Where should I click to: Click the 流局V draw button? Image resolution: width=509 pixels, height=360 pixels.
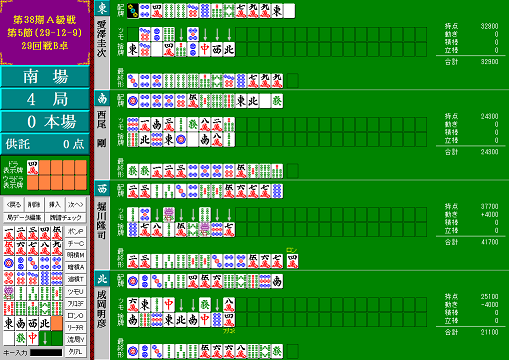coord(76,339)
